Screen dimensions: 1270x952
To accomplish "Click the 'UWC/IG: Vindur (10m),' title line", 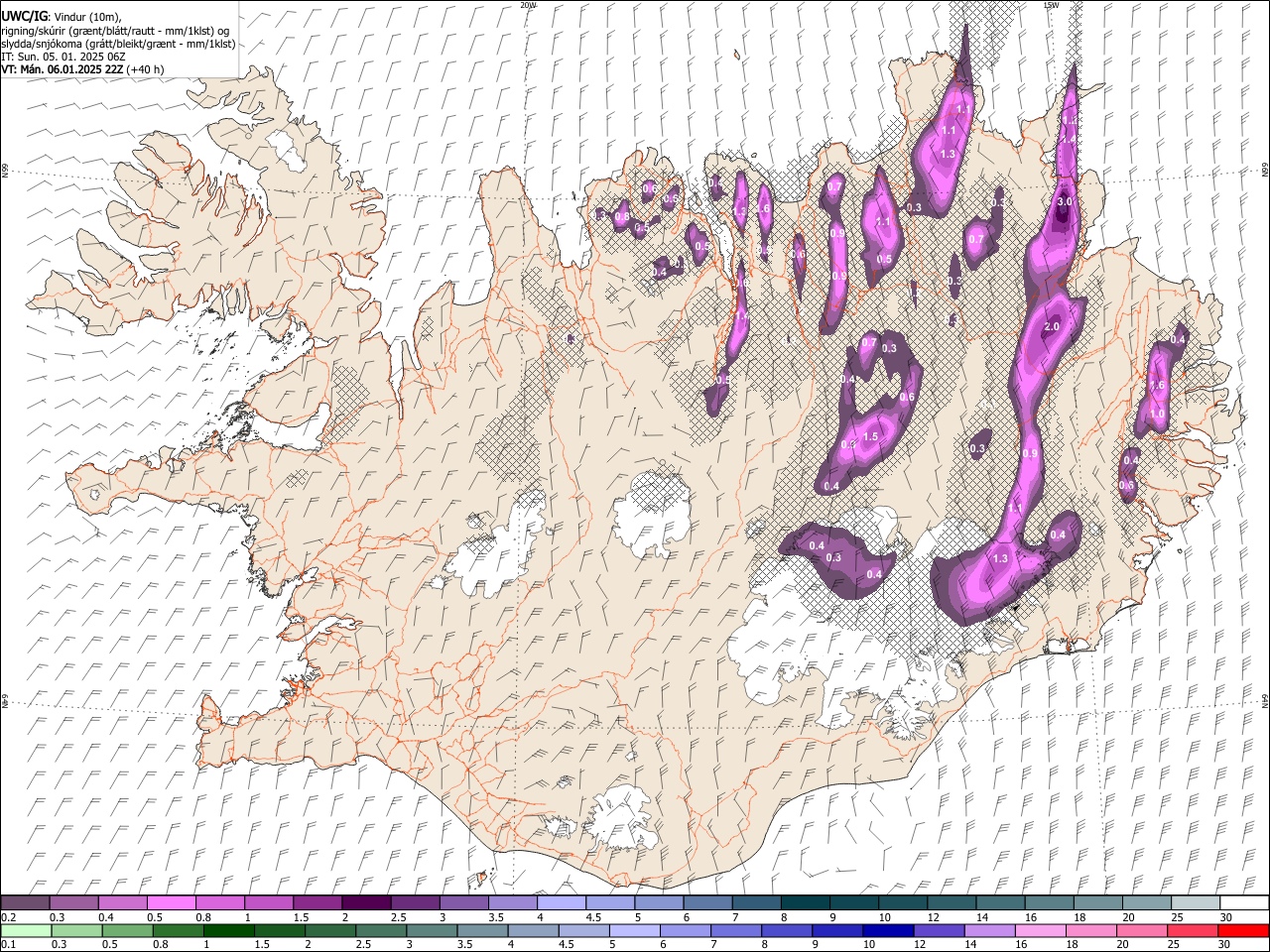I will pyautogui.click(x=62, y=17).
